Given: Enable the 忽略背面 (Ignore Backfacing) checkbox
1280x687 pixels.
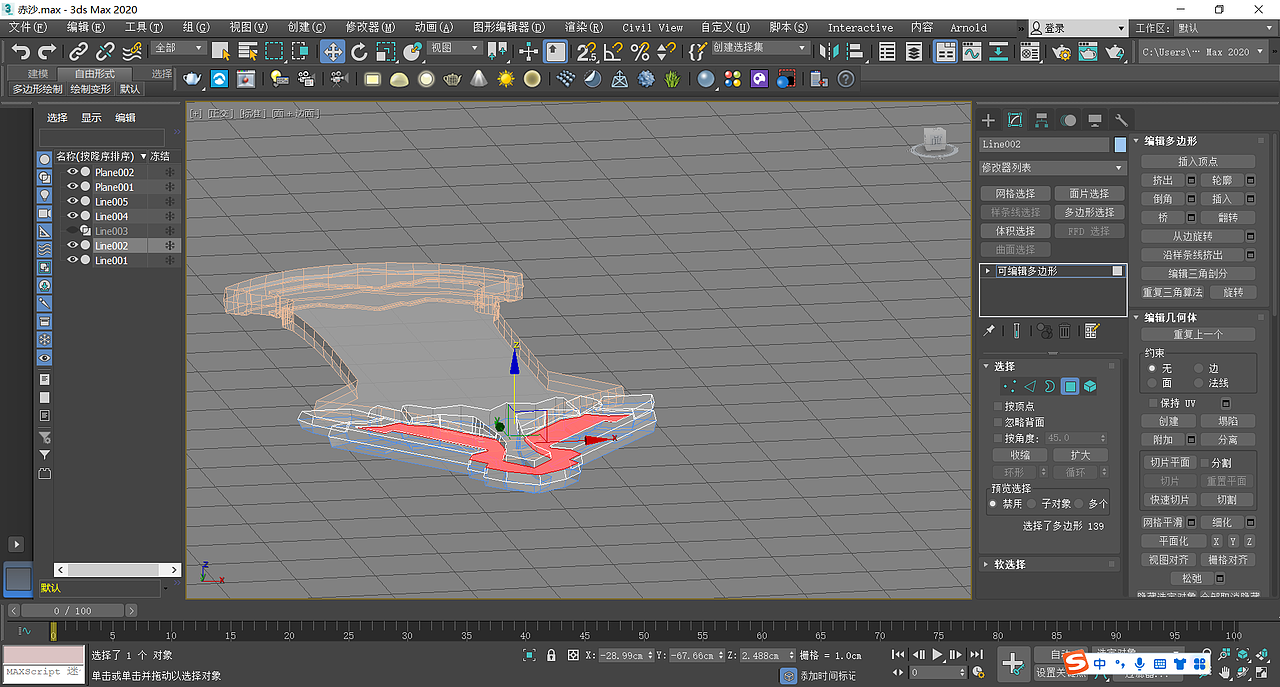Looking at the screenshot, I should tap(998, 422).
